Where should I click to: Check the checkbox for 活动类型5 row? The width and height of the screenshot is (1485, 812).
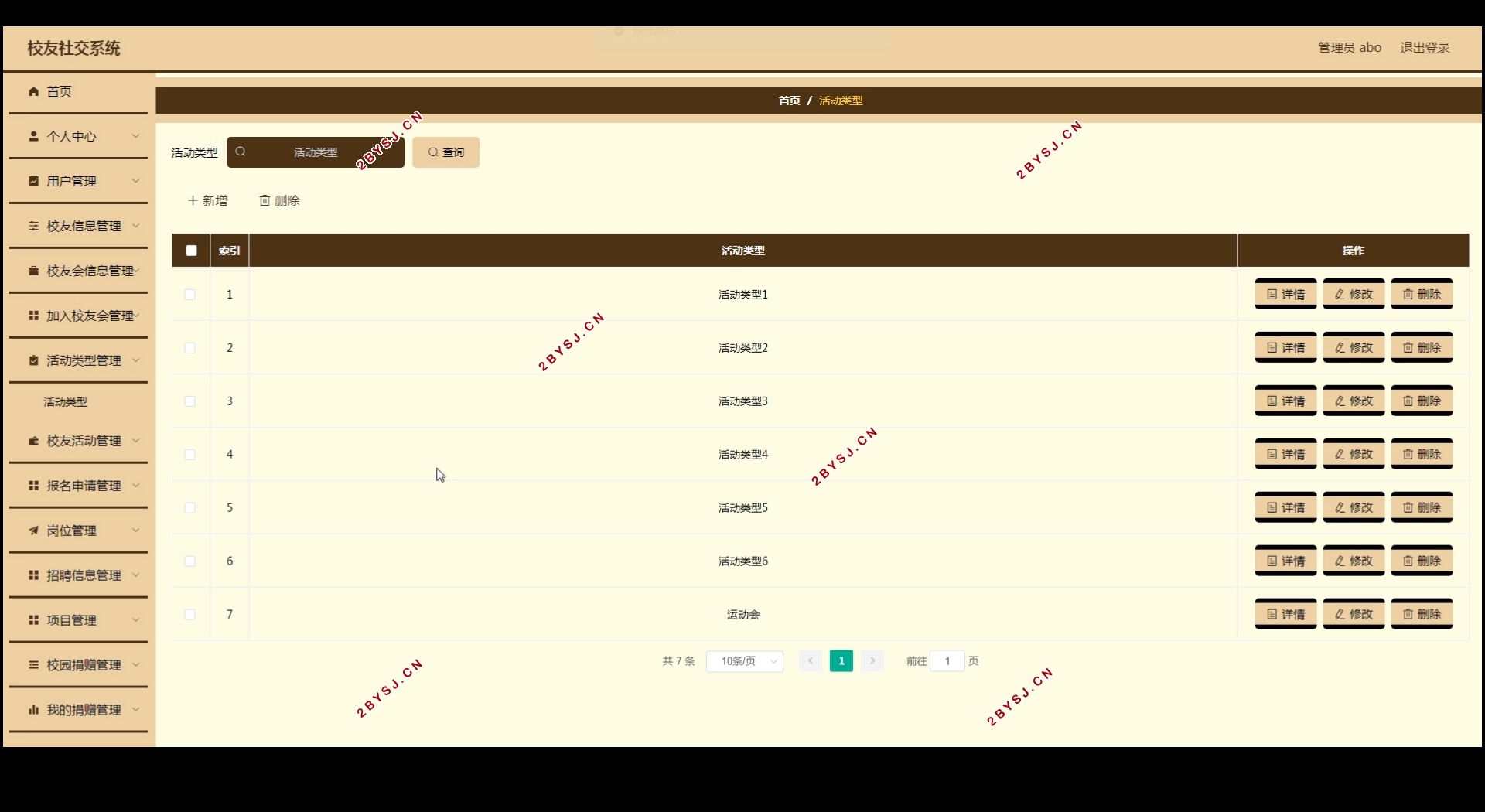click(x=189, y=508)
